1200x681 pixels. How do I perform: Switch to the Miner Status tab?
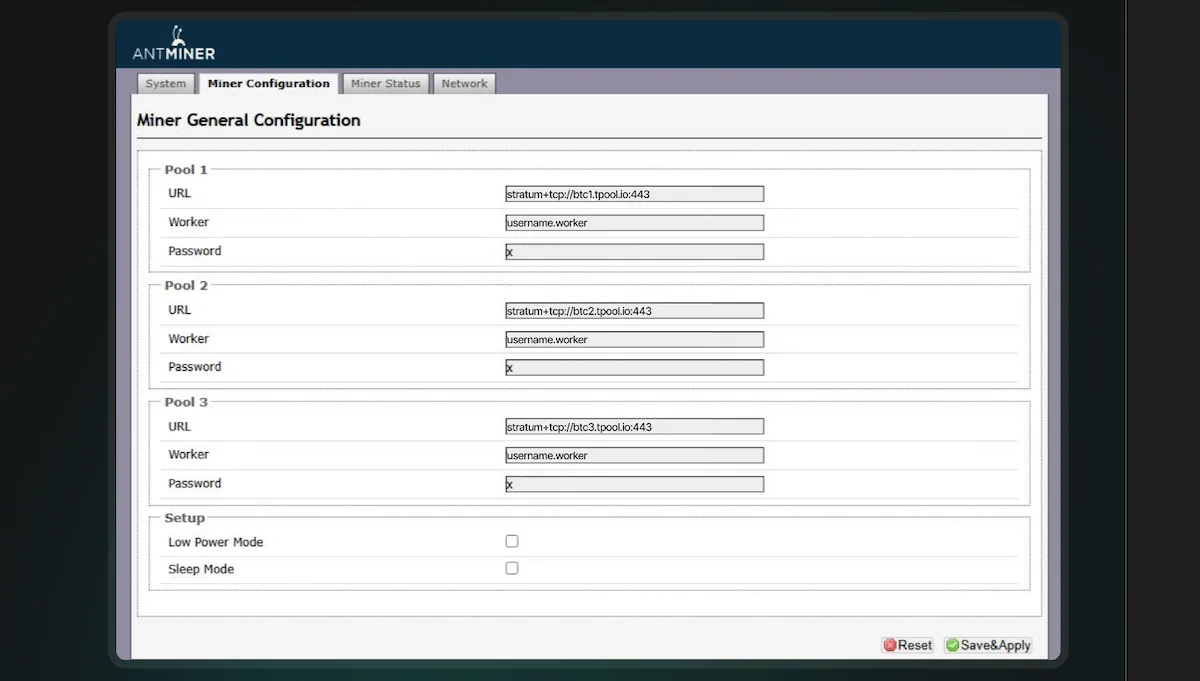pyautogui.click(x=386, y=84)
